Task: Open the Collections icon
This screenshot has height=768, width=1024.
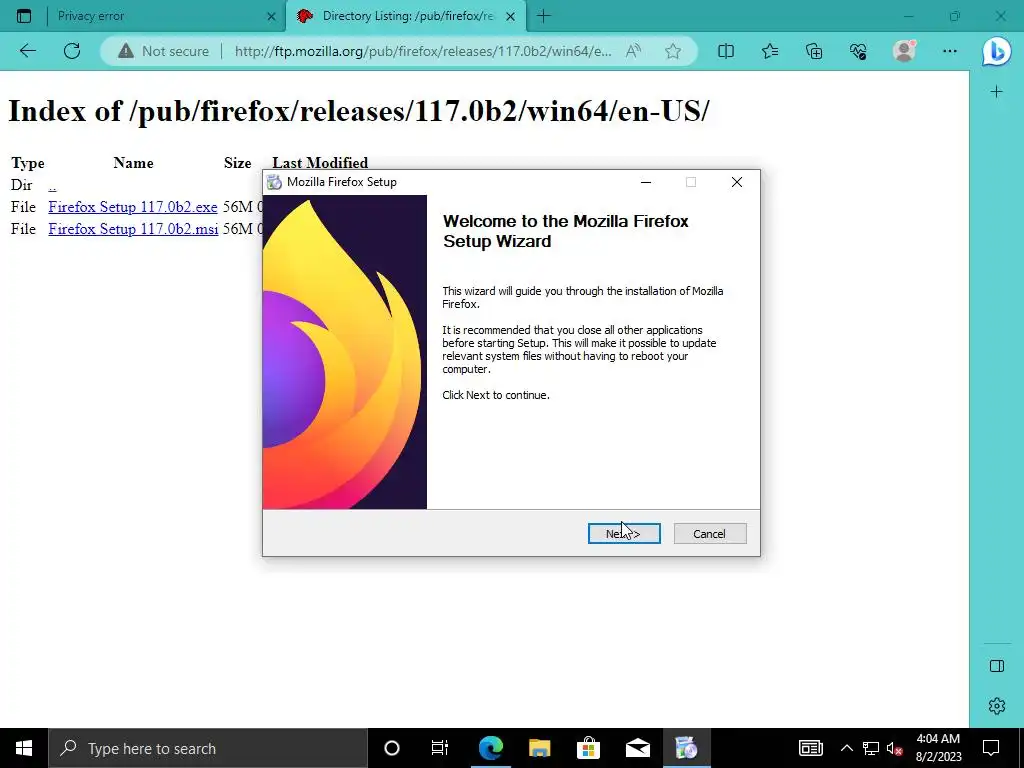Action: [814, 51]
